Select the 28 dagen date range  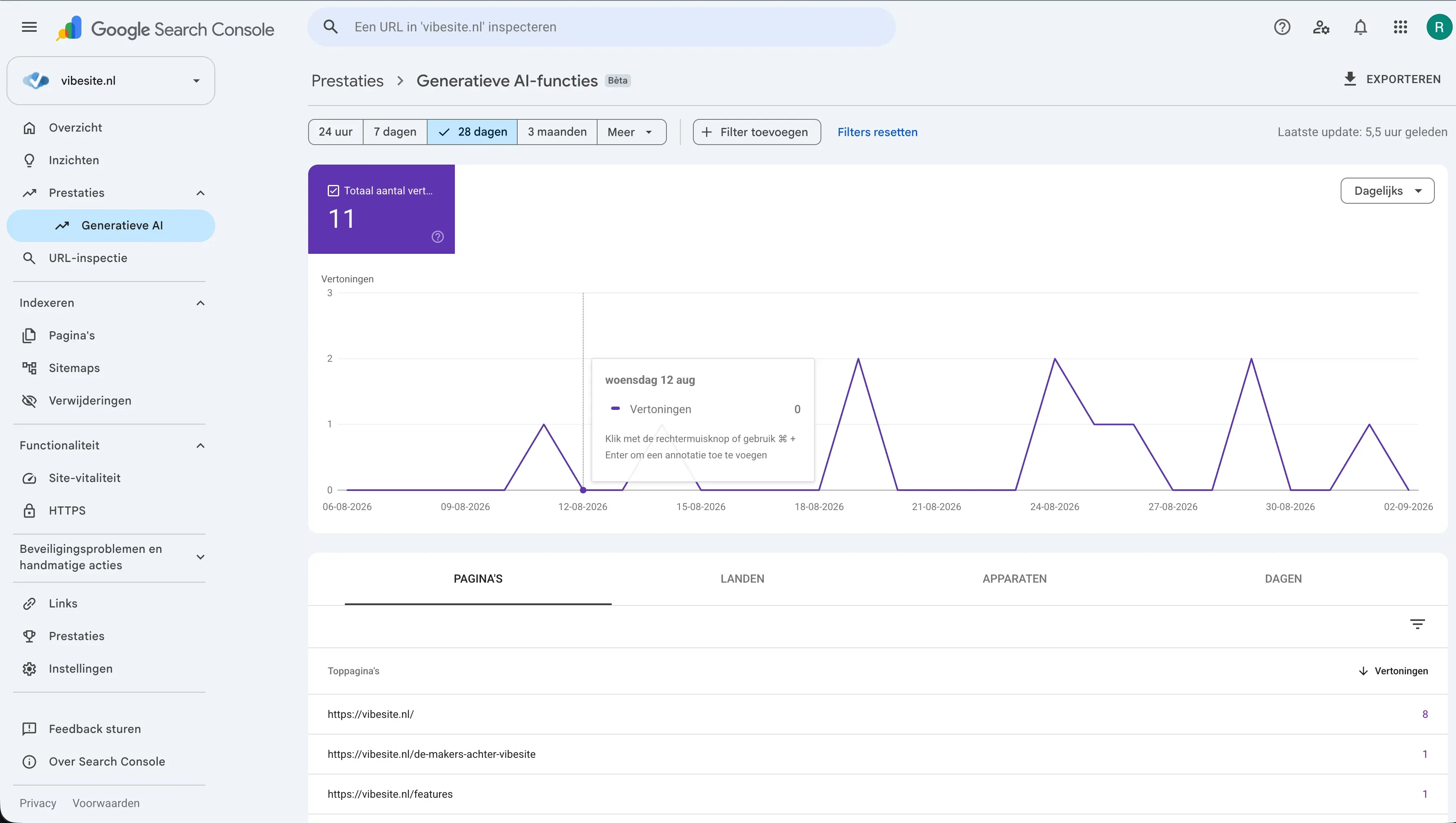coord(472,132)
